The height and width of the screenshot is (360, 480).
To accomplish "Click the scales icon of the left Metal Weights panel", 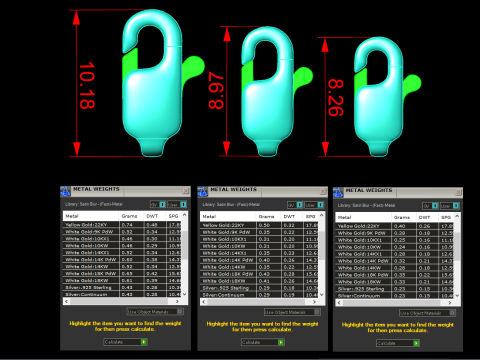I will 65,191.
